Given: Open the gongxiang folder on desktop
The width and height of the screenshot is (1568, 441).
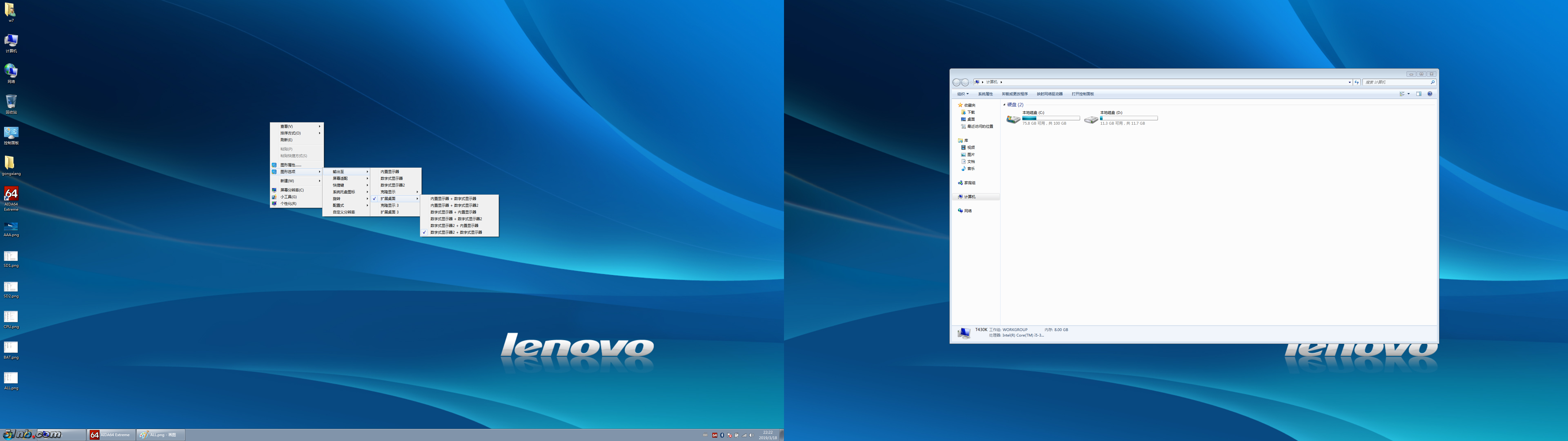Looking at the screenshot, I should [x=10, y=163].
